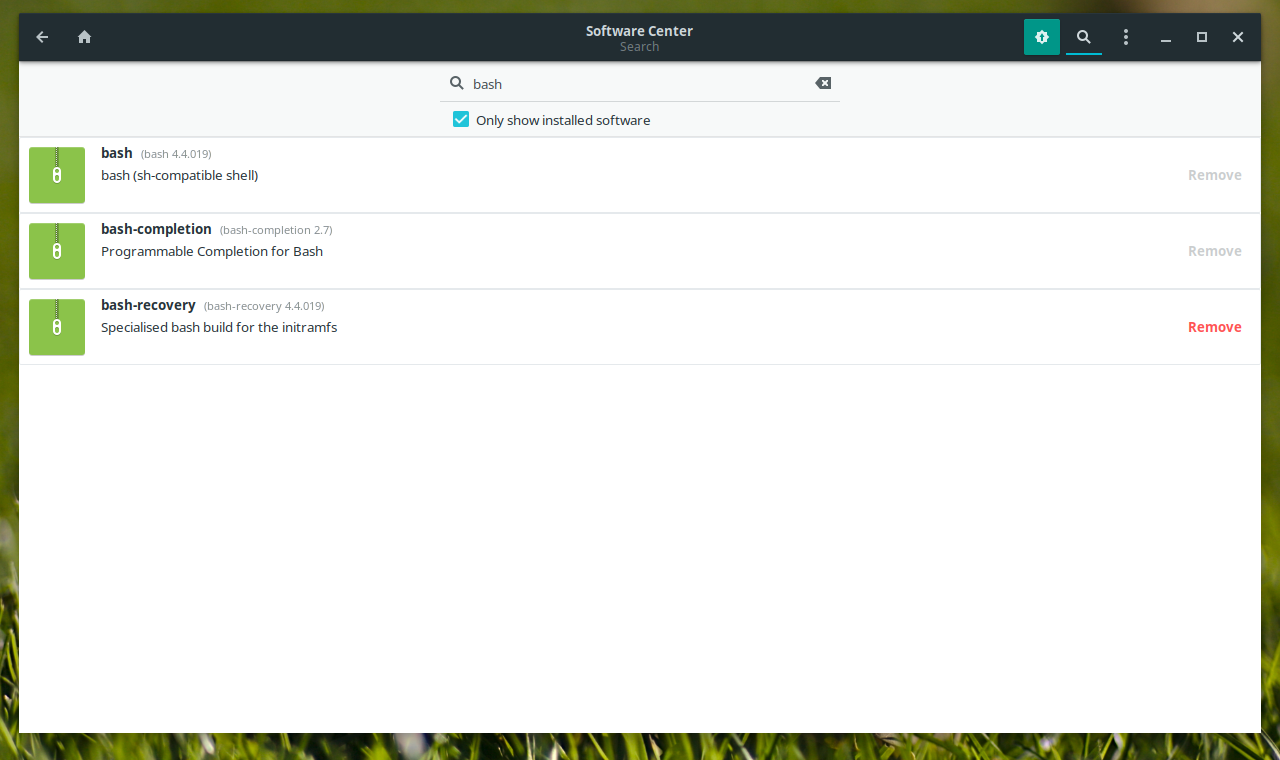The height and width of the screenshot is (760, 1280).
Task: Click the 'Only show installed software' label
Action: point(563,120)
